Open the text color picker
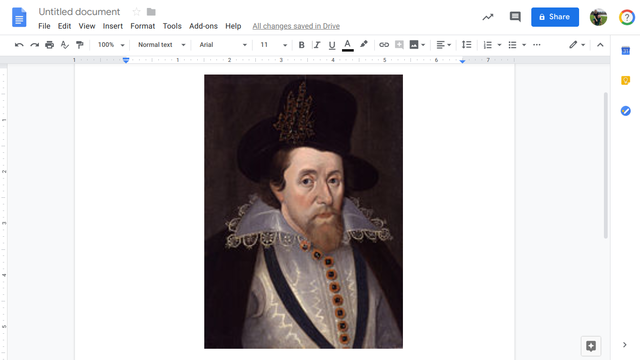The height and width of the screenshot is (360, 640). (x=347, y=45)
